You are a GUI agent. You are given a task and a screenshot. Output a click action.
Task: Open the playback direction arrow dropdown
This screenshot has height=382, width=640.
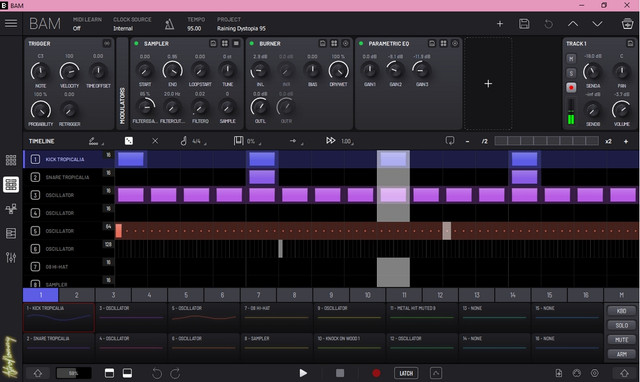tap(296, 141)
